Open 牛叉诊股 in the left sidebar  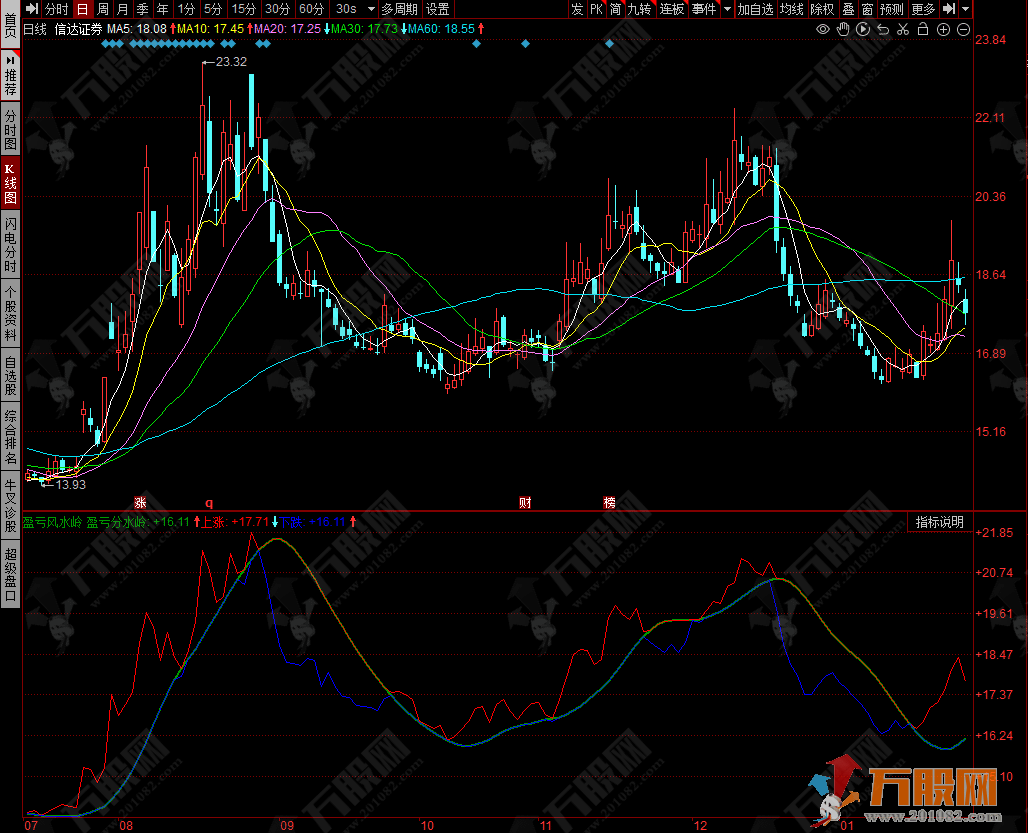click(x=10, y=505)
